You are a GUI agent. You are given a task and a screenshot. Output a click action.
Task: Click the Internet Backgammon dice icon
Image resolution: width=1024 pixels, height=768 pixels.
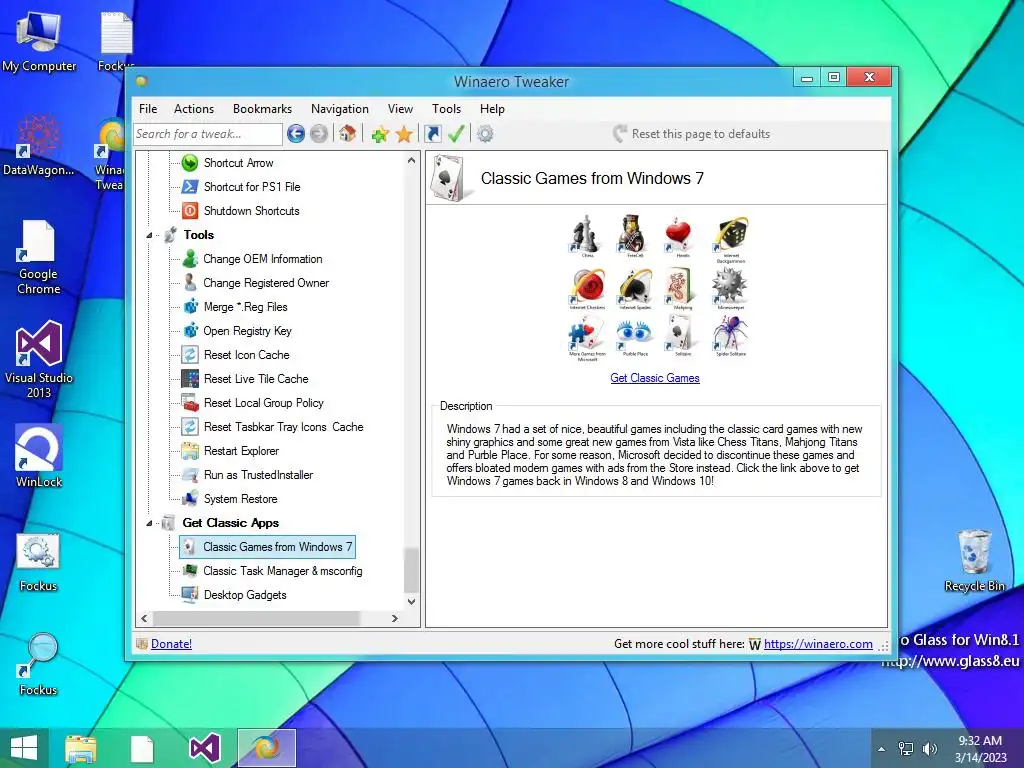[731, 236]
